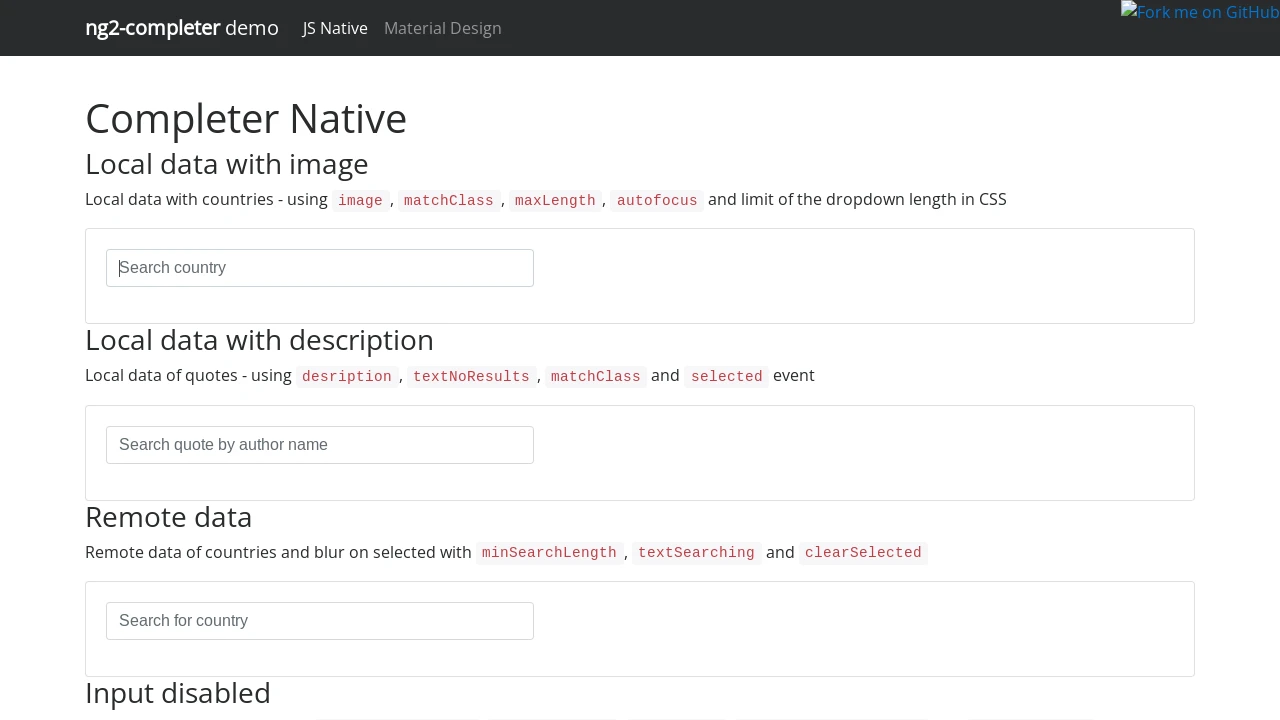Viewport: 1280px width, 720px height.
Task: Click the Search quote by author name field
Action: pyautogui.click(x=320, y=445)
